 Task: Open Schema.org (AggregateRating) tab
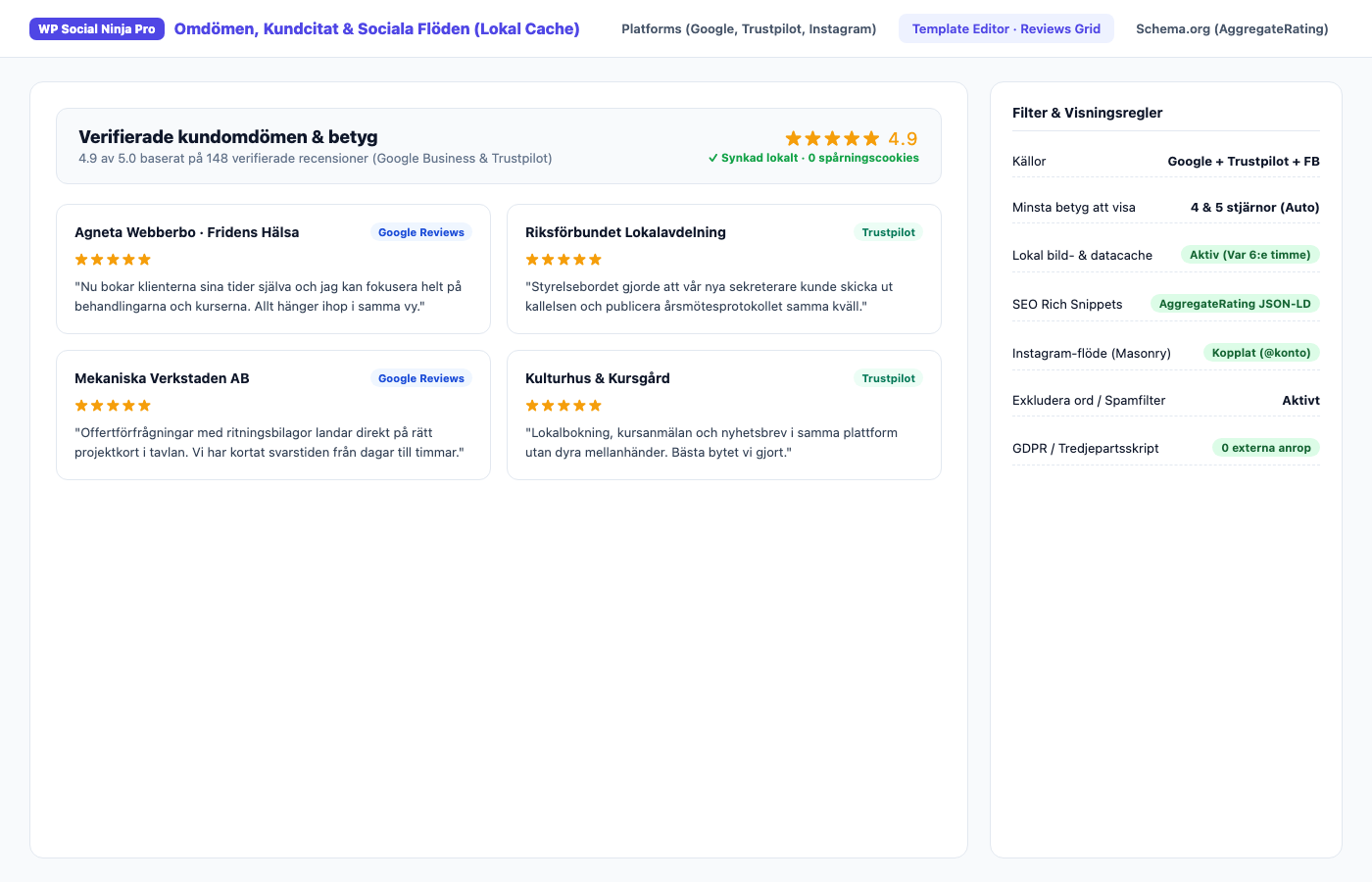[1232, 29]
